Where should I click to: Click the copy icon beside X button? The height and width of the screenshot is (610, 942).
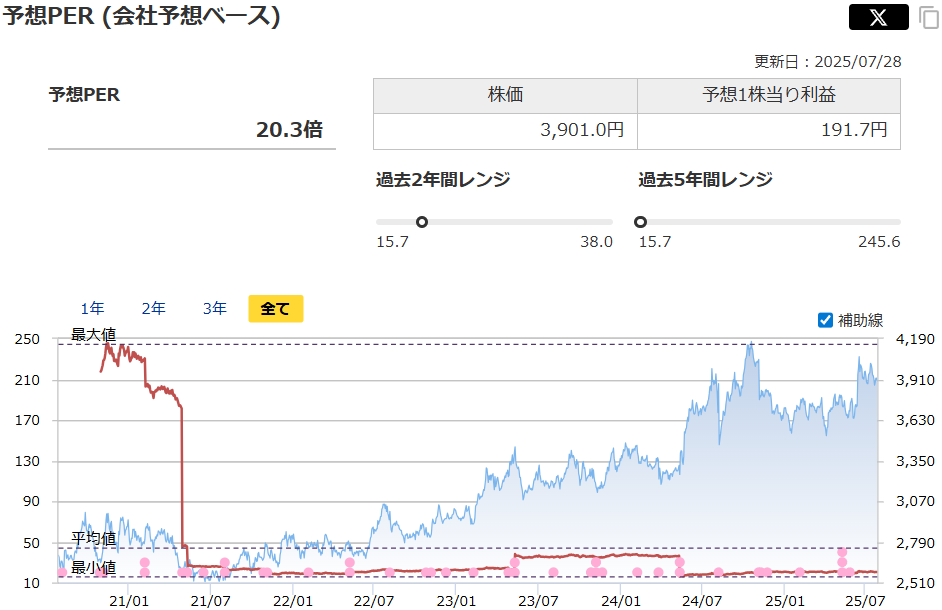(928, 18)
